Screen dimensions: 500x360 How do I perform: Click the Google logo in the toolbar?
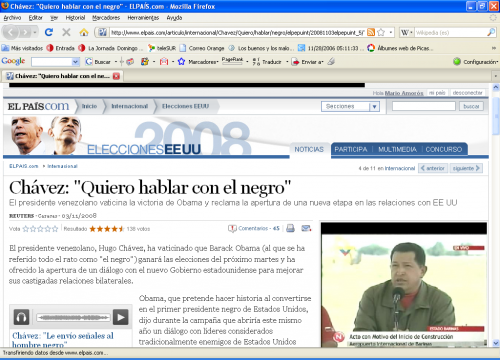click(13, 61)
